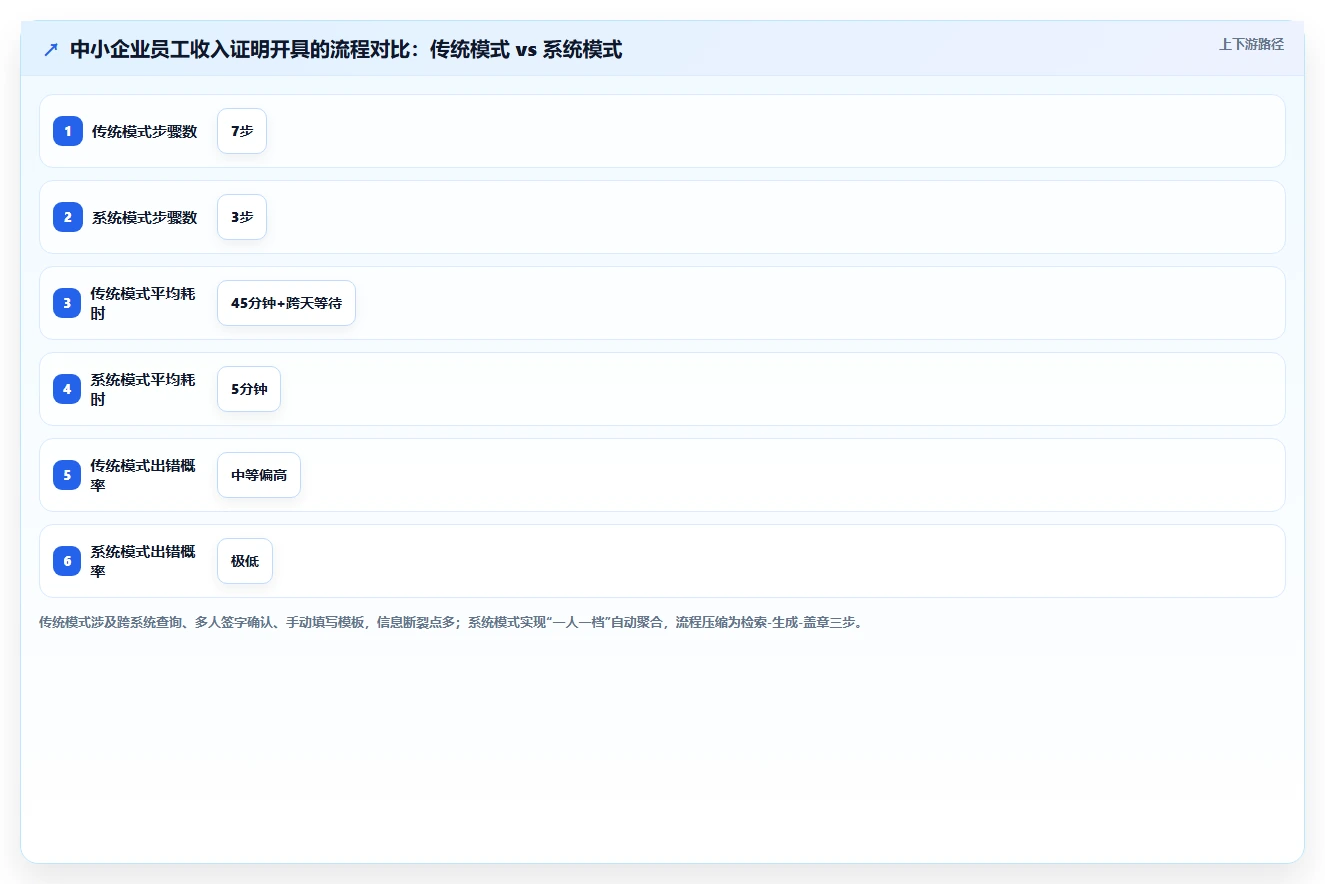Click the 系统模式步骤数 label
The height and width of the screenshot is (884, 1325).
(145, 217)
